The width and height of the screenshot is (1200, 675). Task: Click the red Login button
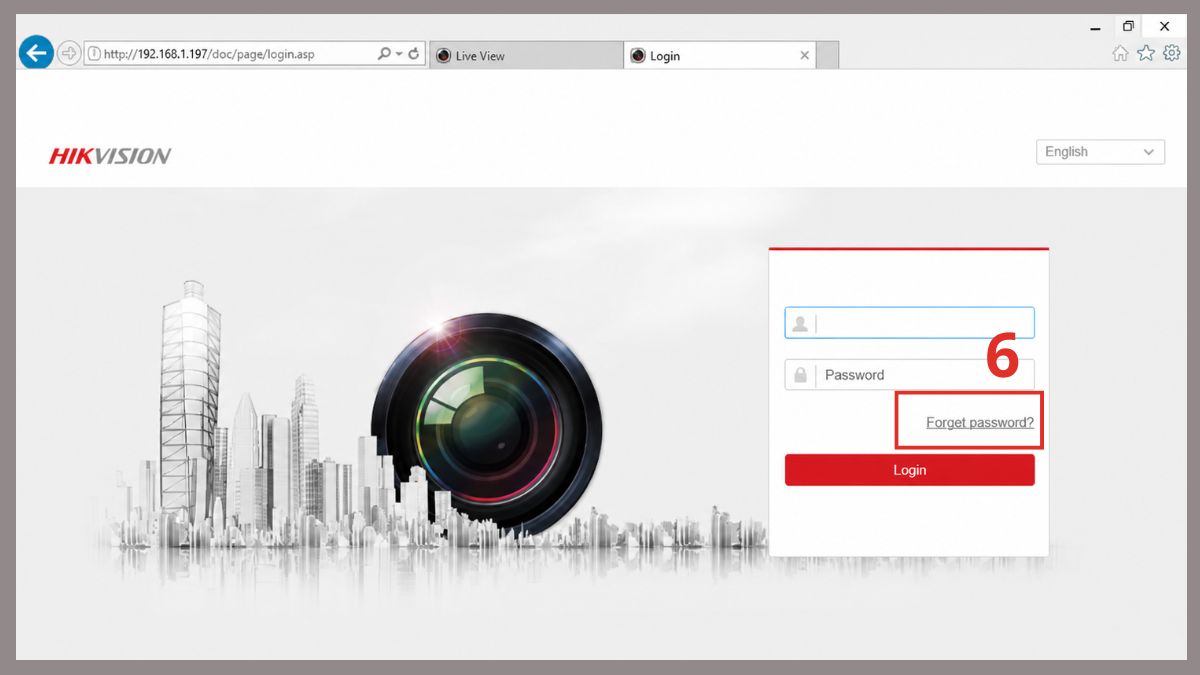(x=909, y=470)
